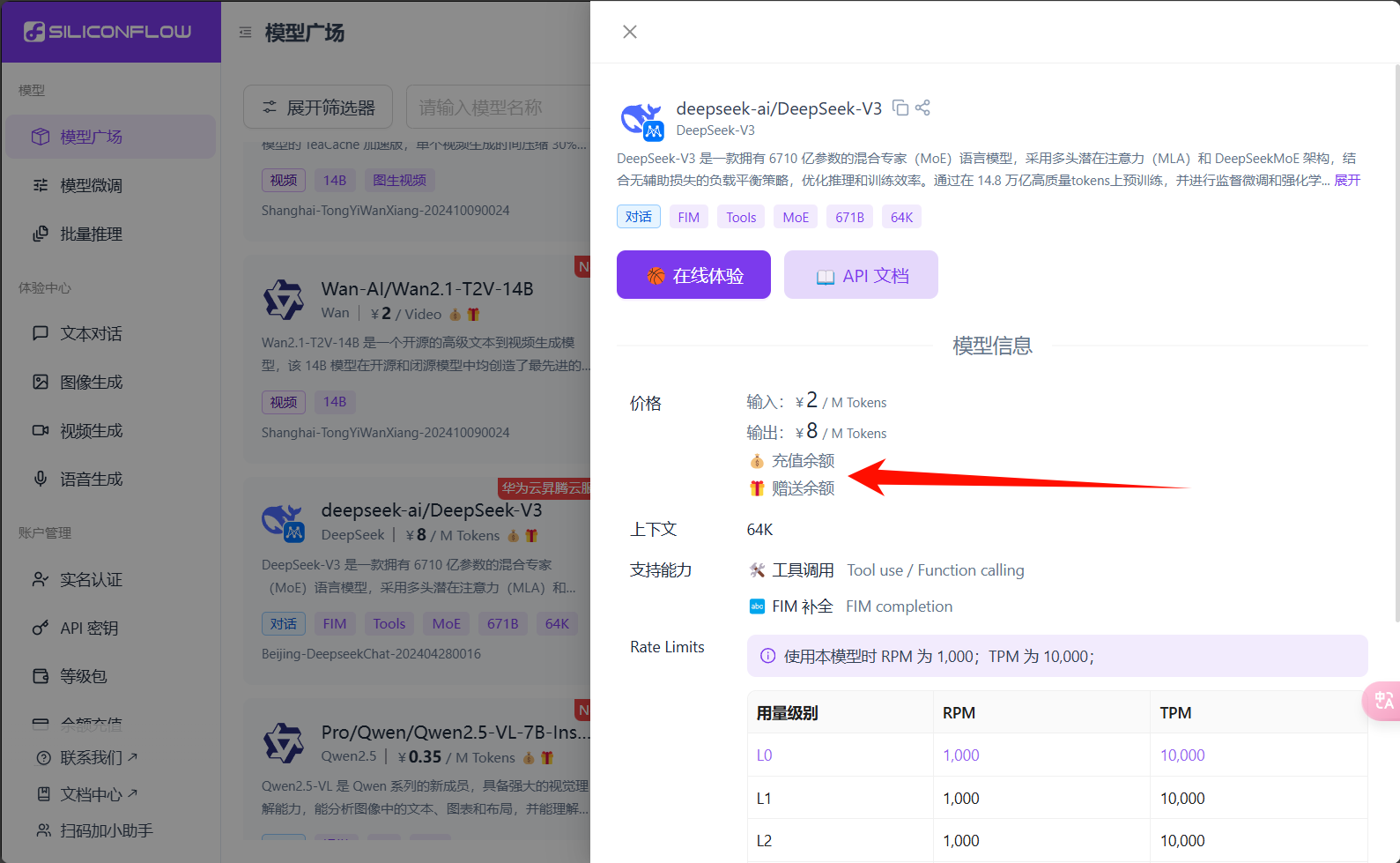Click the 64K tag in detail panel
1400x863 pixels.
(x=901, y=217)
